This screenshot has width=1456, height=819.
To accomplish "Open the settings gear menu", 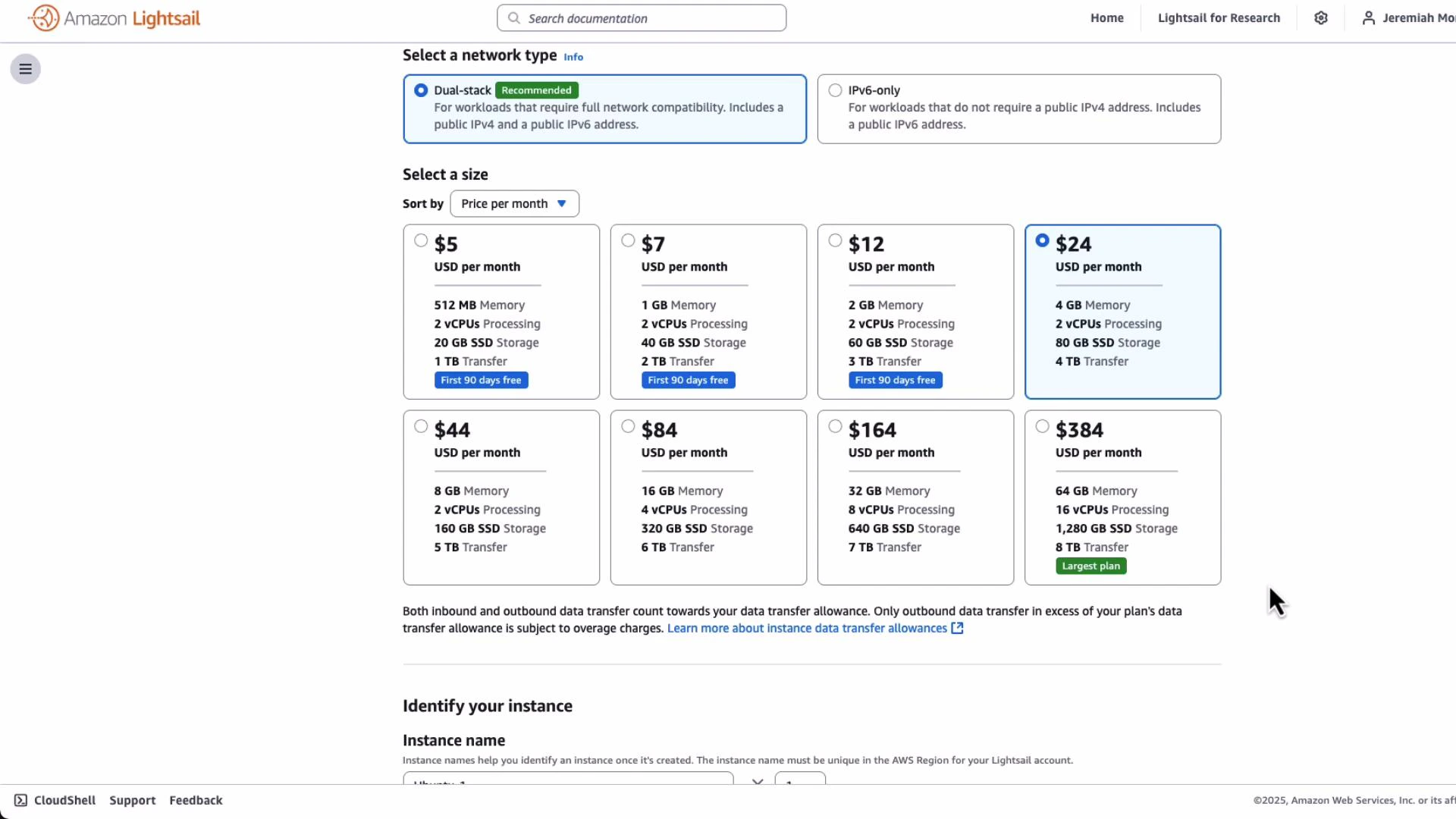I will (x=1321, y=17).
